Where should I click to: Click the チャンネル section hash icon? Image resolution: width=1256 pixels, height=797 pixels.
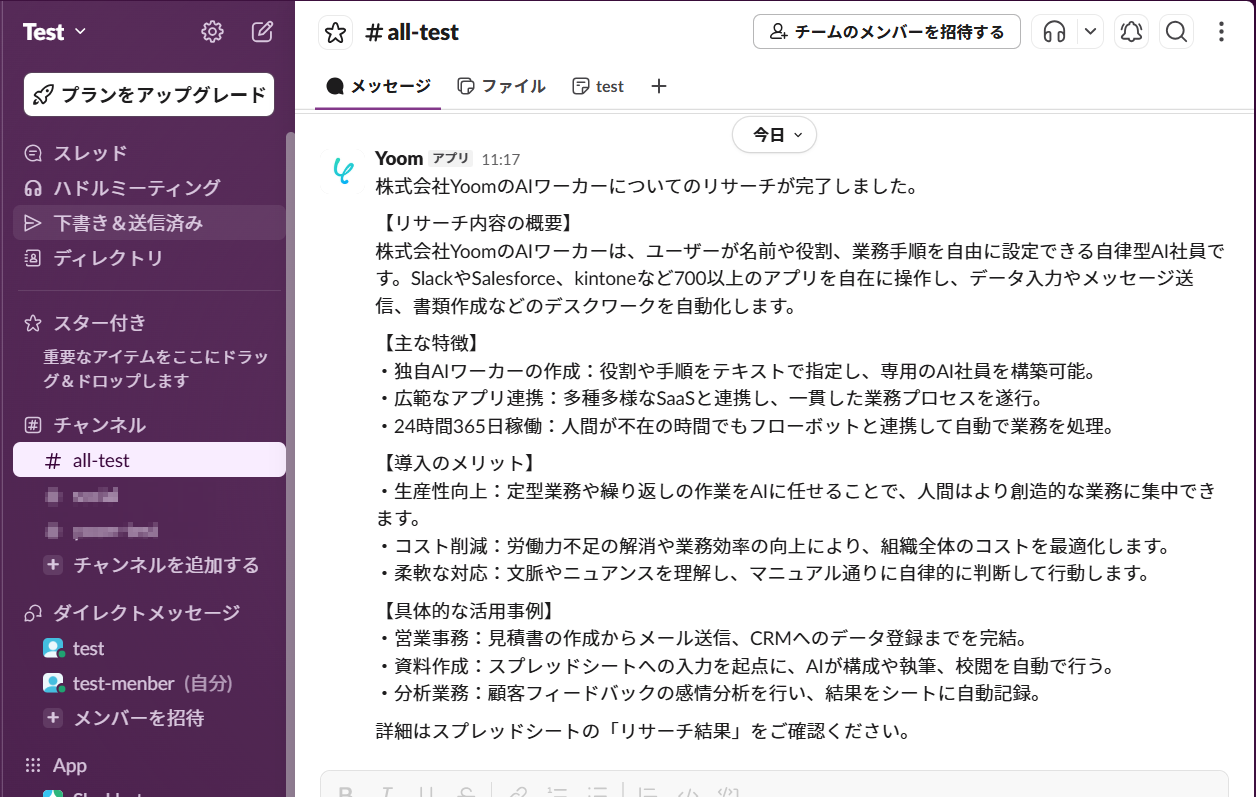[x=33, y=425]
